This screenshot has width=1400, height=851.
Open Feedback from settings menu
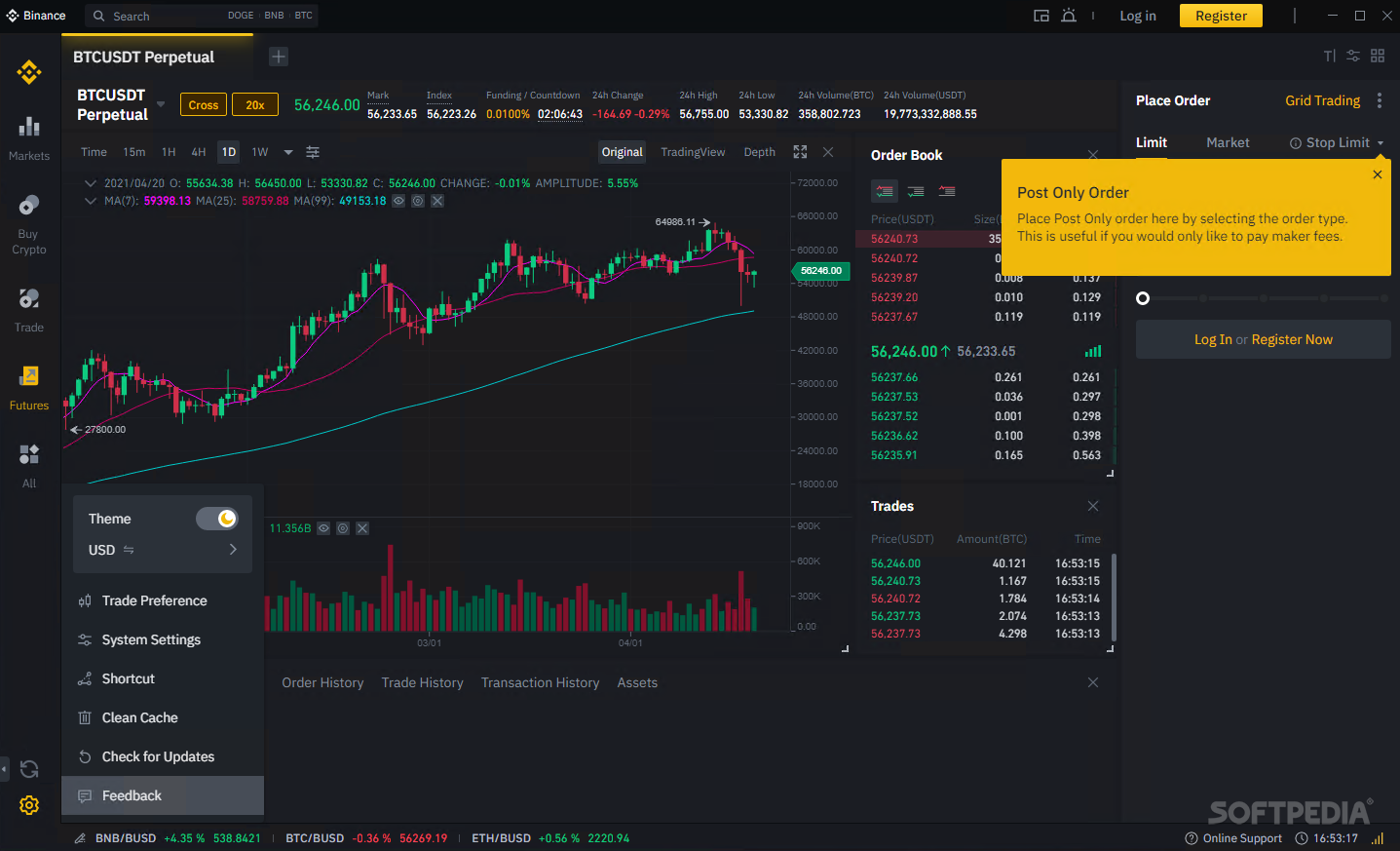tap(163, 795)
